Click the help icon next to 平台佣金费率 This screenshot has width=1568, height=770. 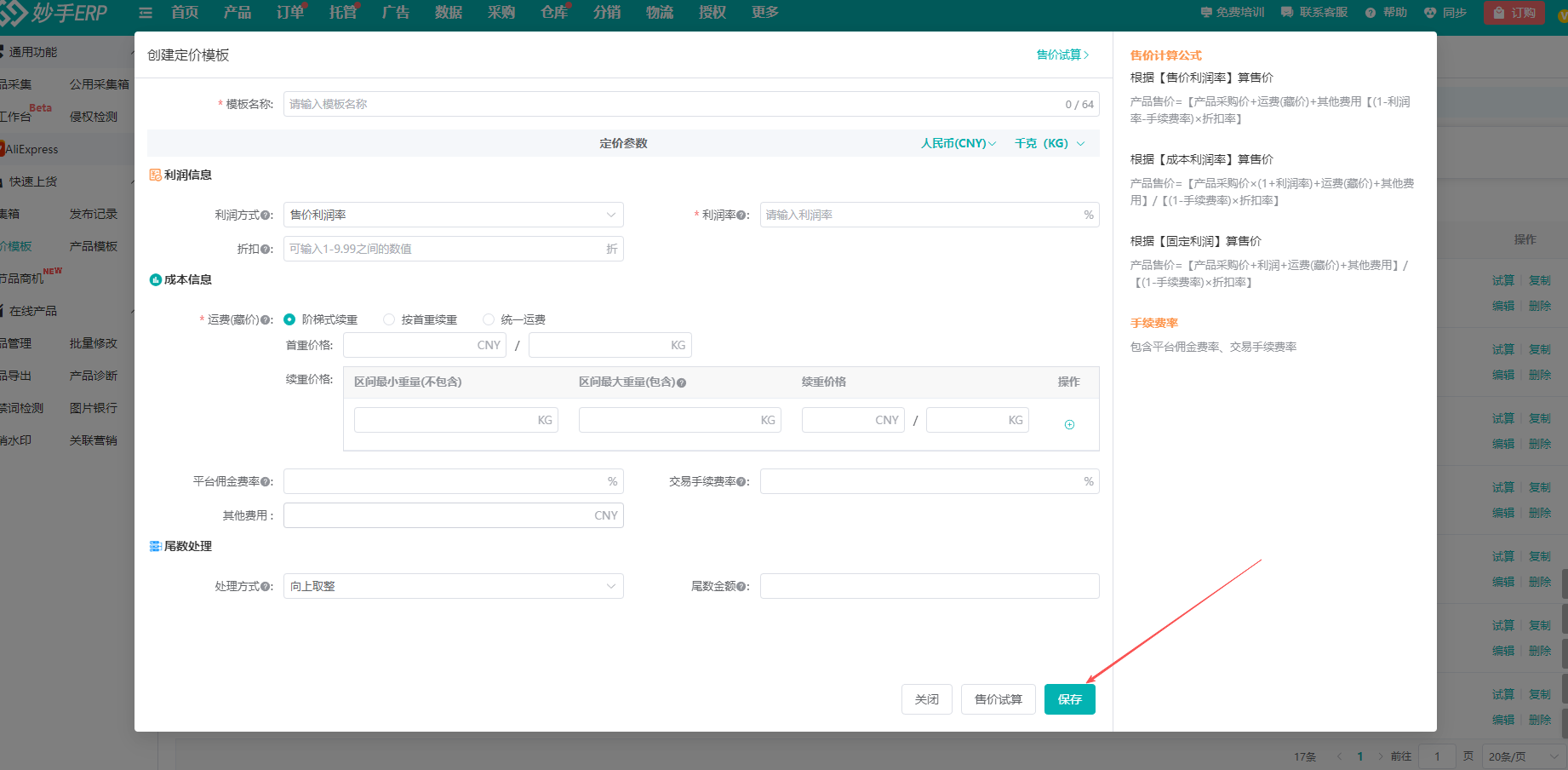[266, 482]
